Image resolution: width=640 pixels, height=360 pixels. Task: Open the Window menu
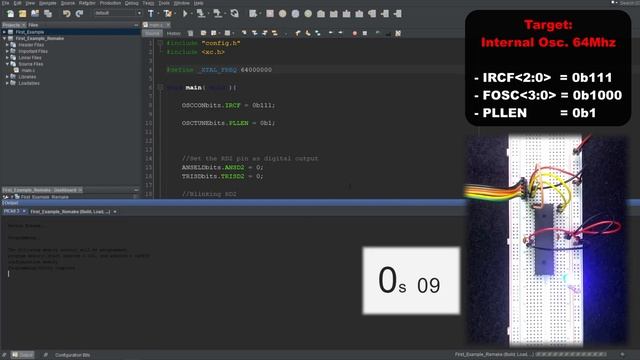182,3
